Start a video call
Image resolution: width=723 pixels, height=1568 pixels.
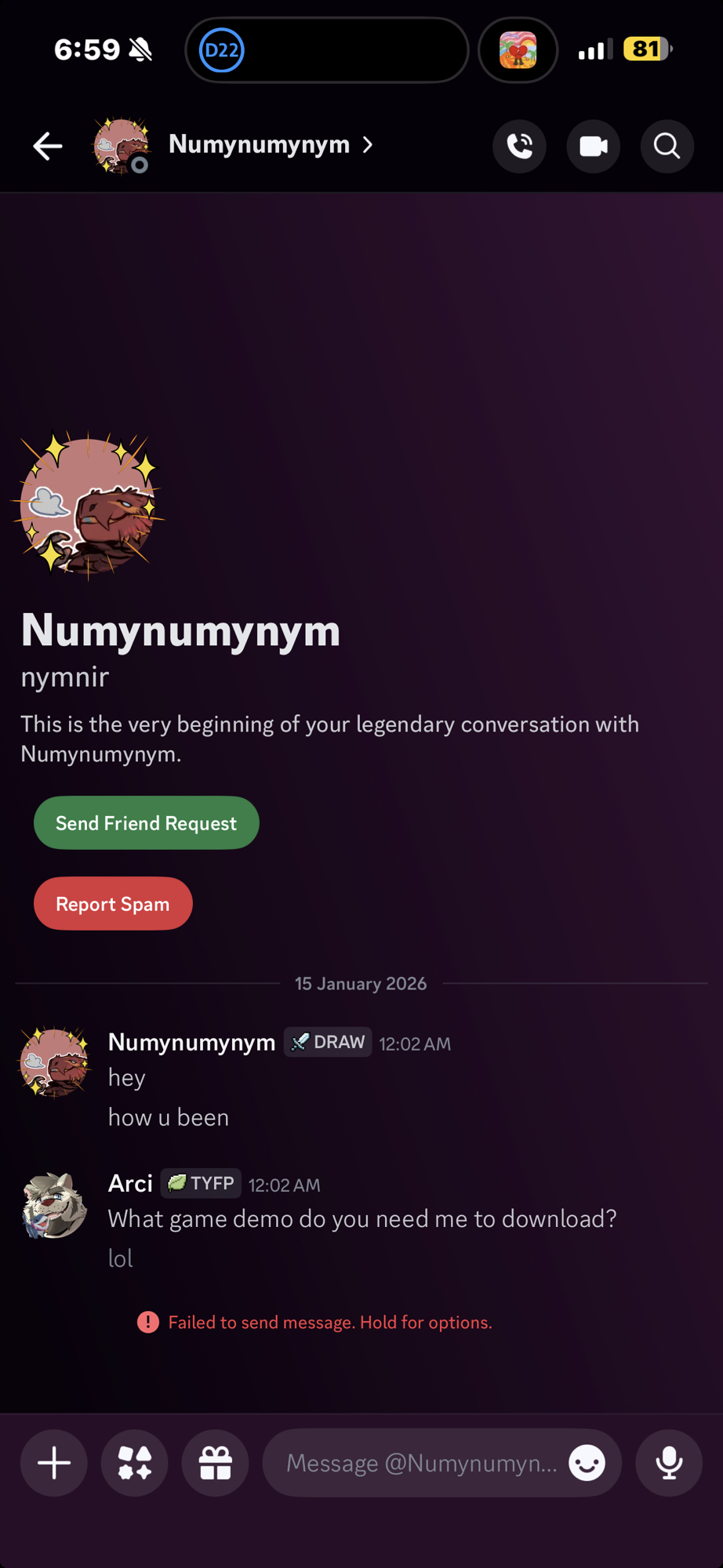click(x=593, y=146)
